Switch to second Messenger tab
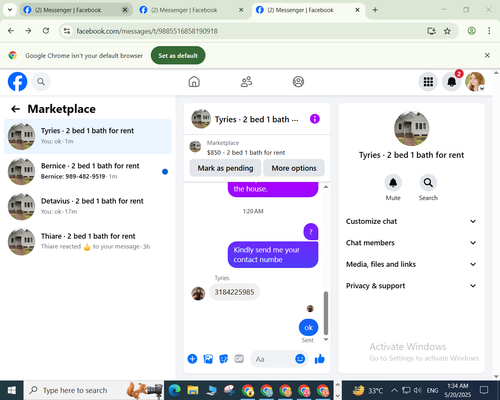This screenshot has height=400, width=500. (x=192, y=10)
